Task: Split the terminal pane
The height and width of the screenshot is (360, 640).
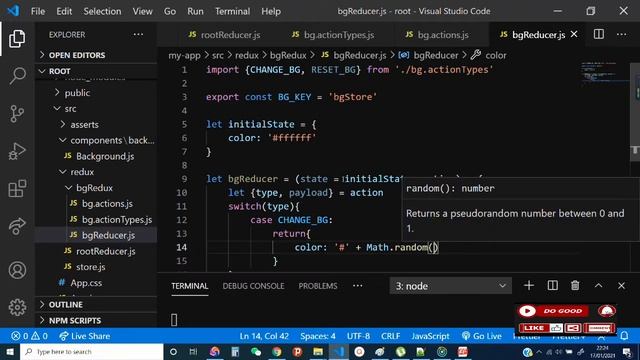Action: coord(552,286)
